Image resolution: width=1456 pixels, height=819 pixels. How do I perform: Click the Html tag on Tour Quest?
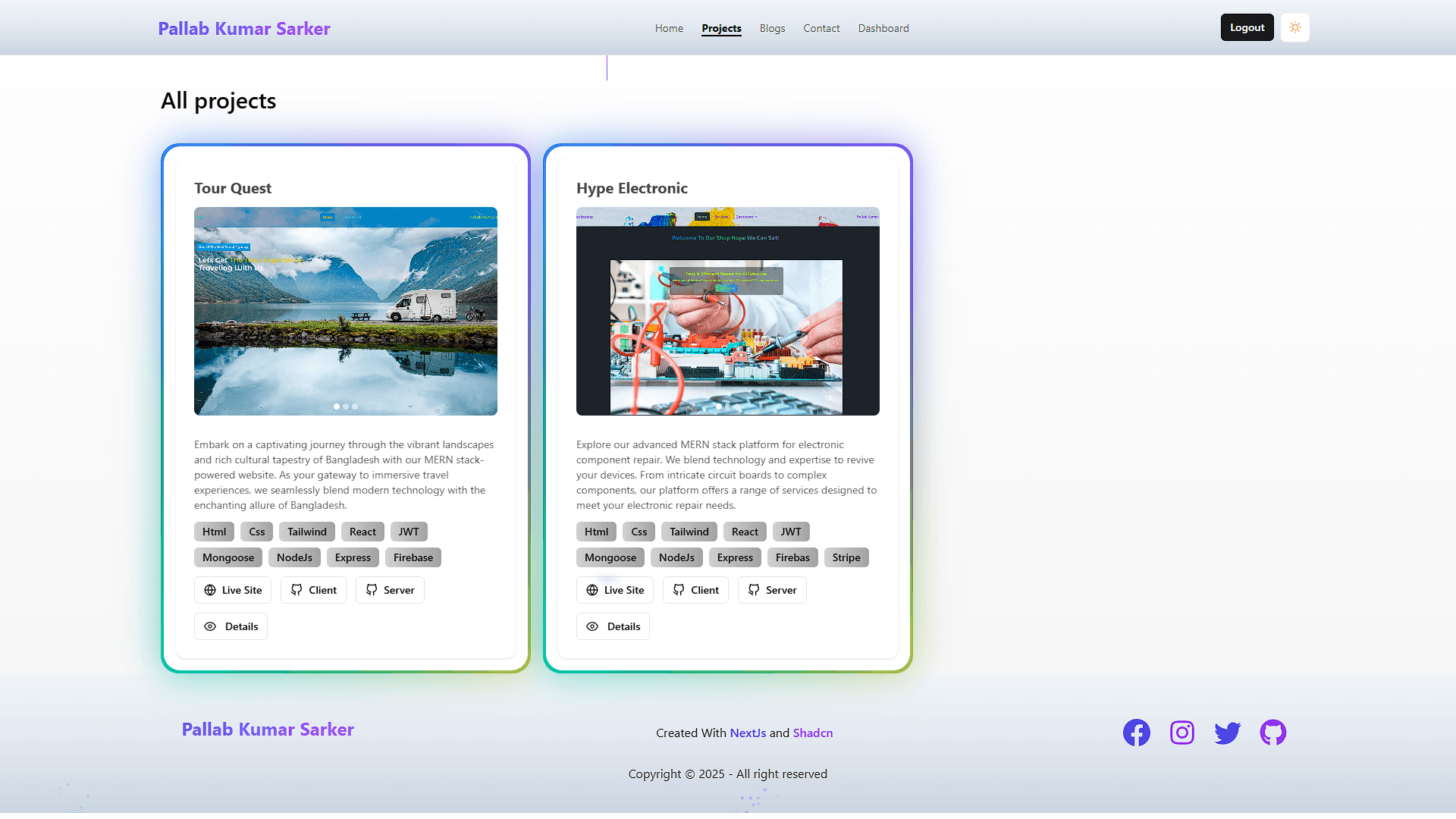[214, 532]
